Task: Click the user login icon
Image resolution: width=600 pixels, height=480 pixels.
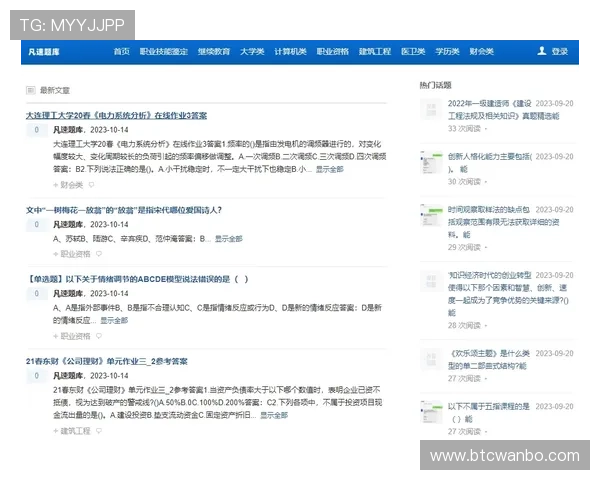Action: click(541, 51)
